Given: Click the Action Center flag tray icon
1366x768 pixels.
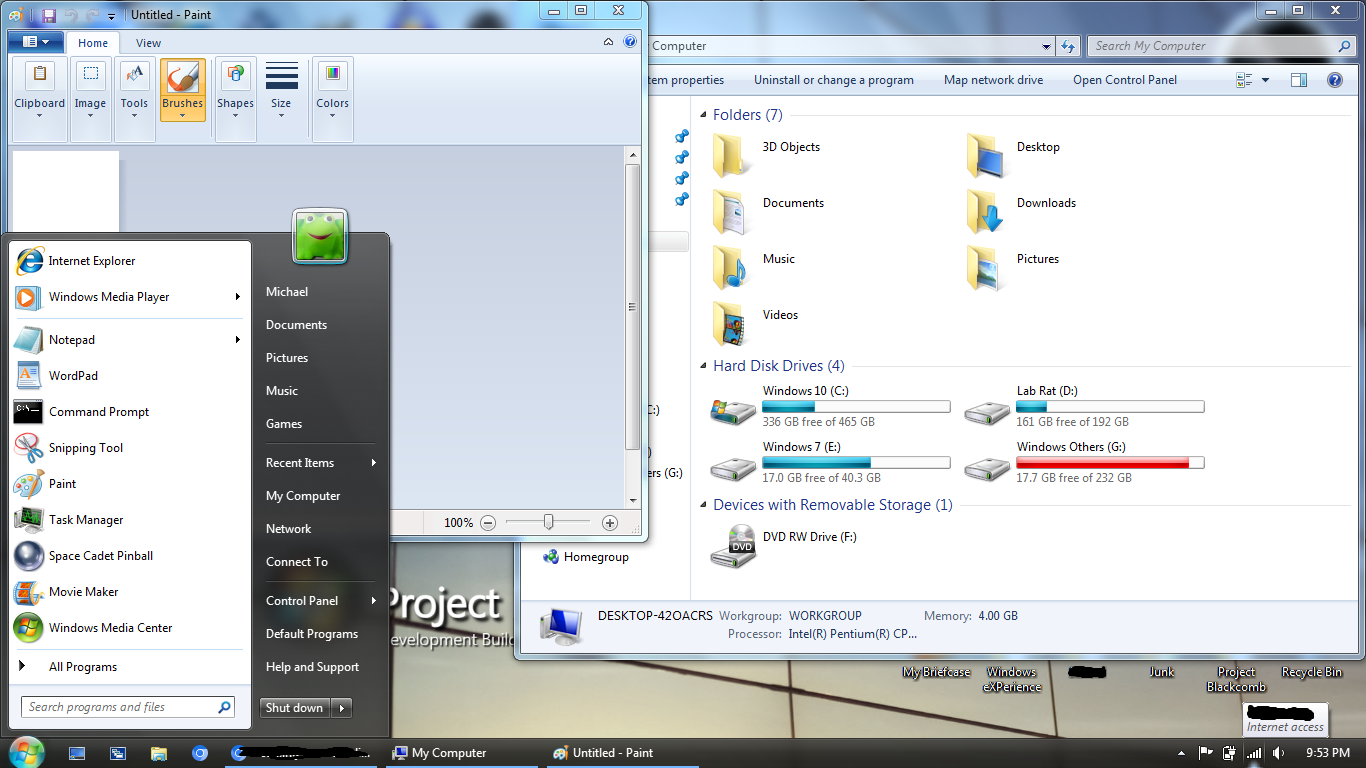Looking at the screenshot, I should coord(1205,753).
